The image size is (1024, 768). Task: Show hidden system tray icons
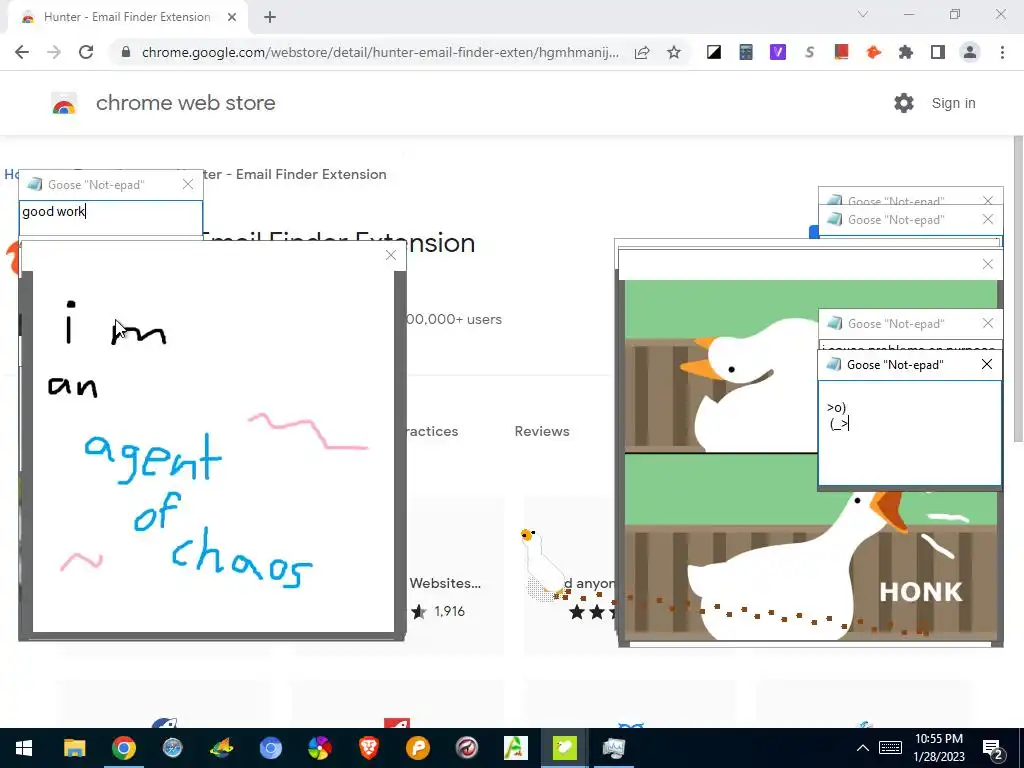pyautogui.click(x=862, y=748)
